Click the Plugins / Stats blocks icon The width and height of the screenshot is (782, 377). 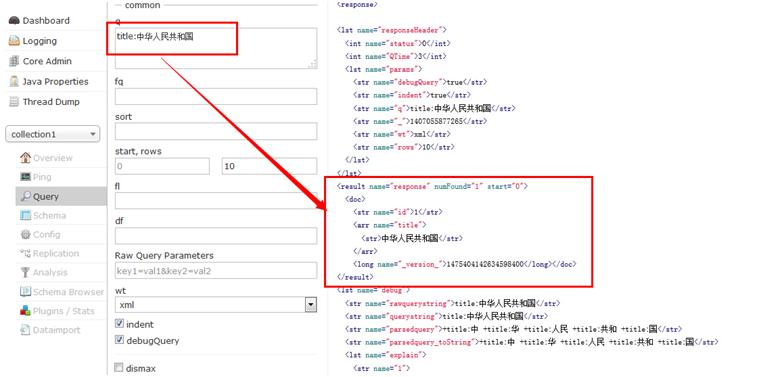(25, 311)
